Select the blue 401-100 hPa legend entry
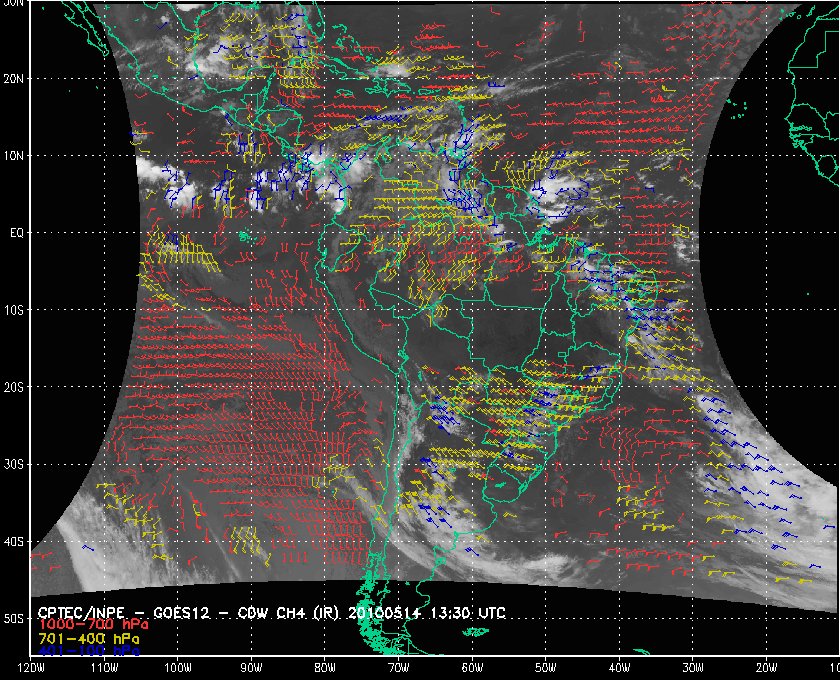Image resolution: width=840 pixels, height=680 pixels. [x=88, y=651]
